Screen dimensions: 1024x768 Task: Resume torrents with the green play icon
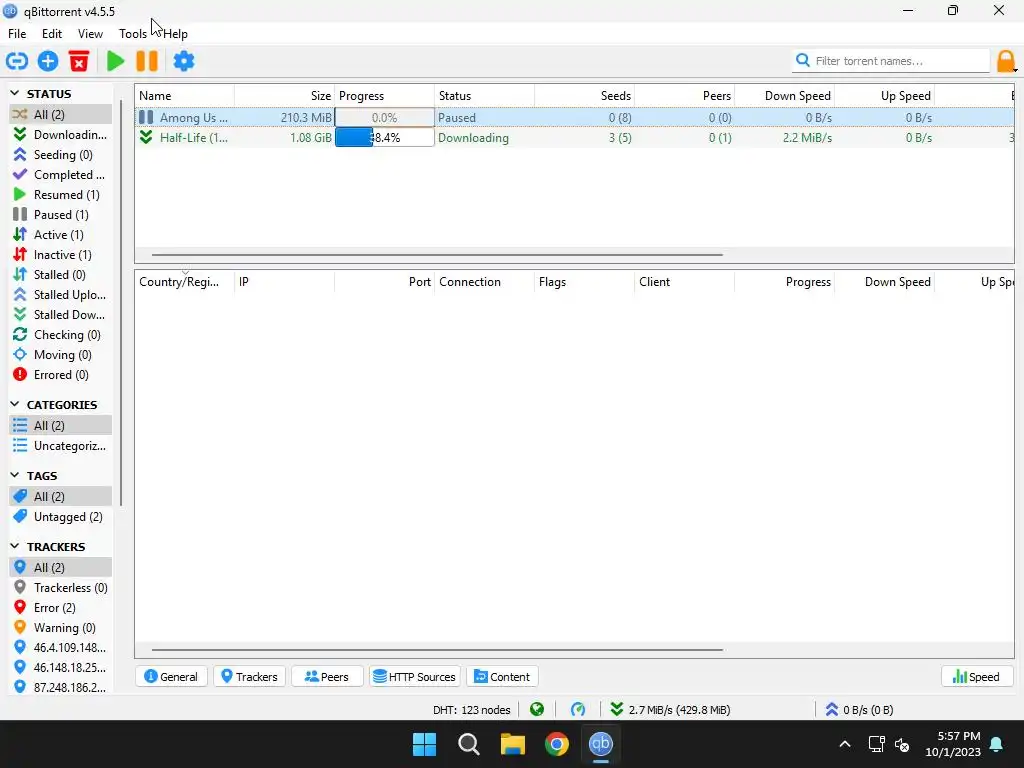tap(116, 61)
